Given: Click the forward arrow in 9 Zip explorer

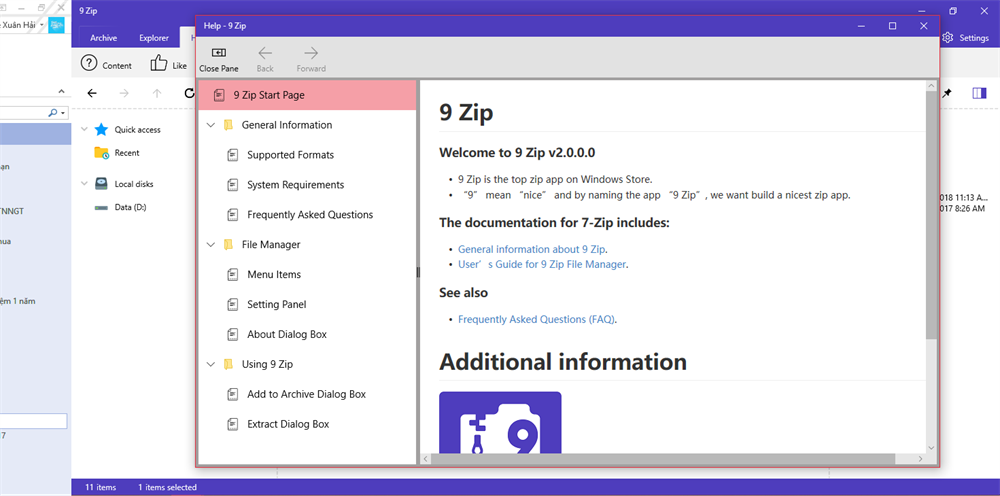Looking at the screenshot, I should click(x=124, y=94).
